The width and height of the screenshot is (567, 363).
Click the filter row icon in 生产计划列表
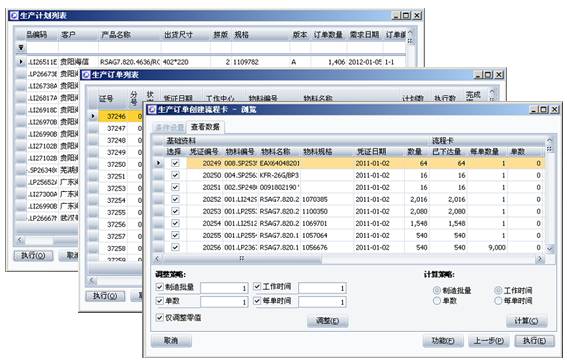[x=21, y=47]
